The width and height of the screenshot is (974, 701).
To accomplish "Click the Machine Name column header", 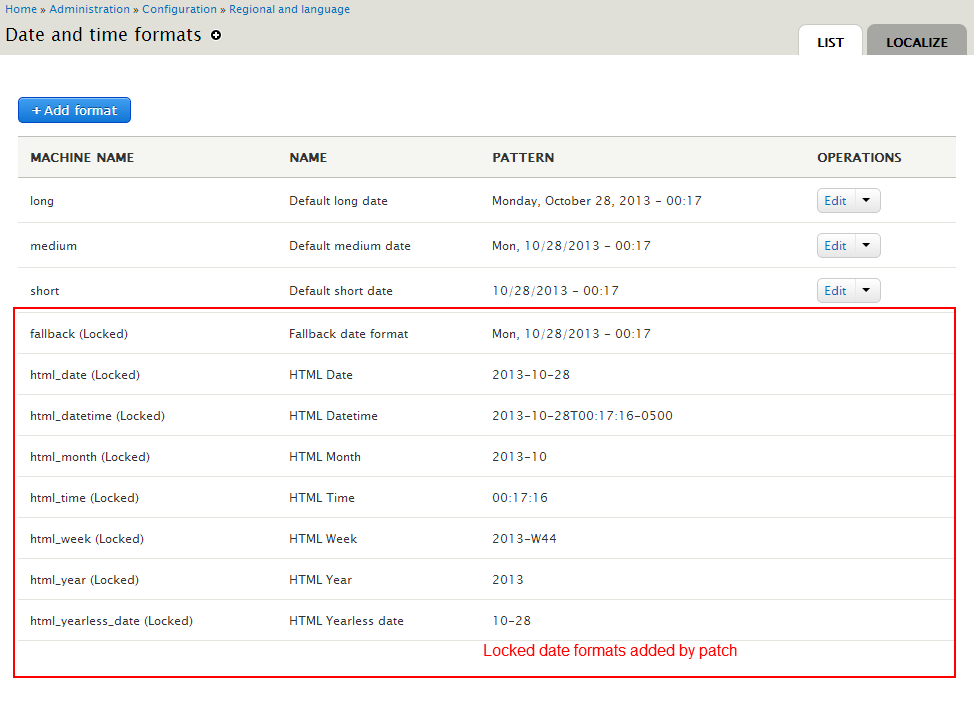I will click(x=82, y=158).
